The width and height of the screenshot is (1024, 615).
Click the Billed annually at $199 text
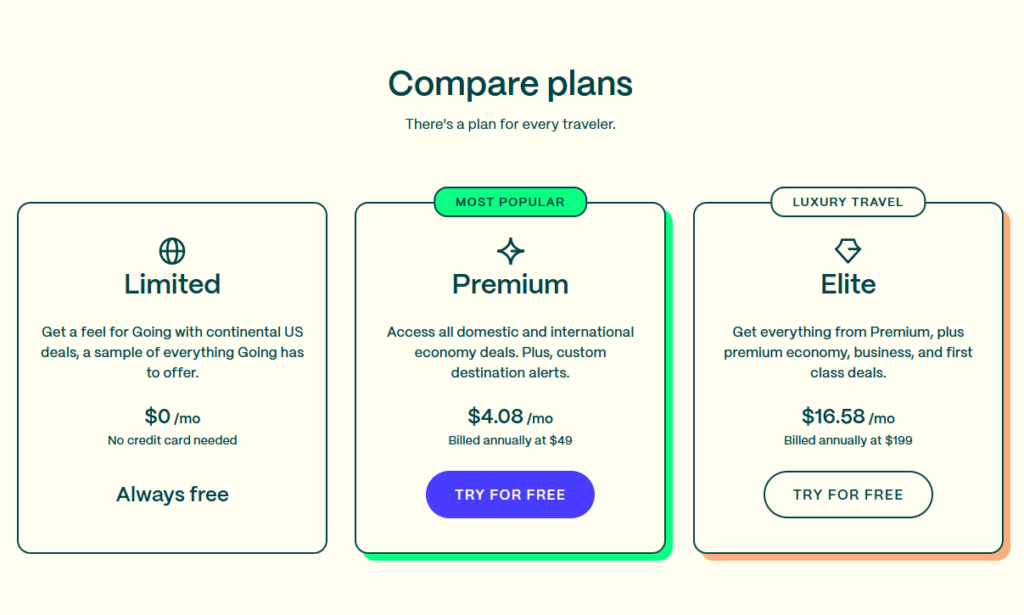[848, 440]
